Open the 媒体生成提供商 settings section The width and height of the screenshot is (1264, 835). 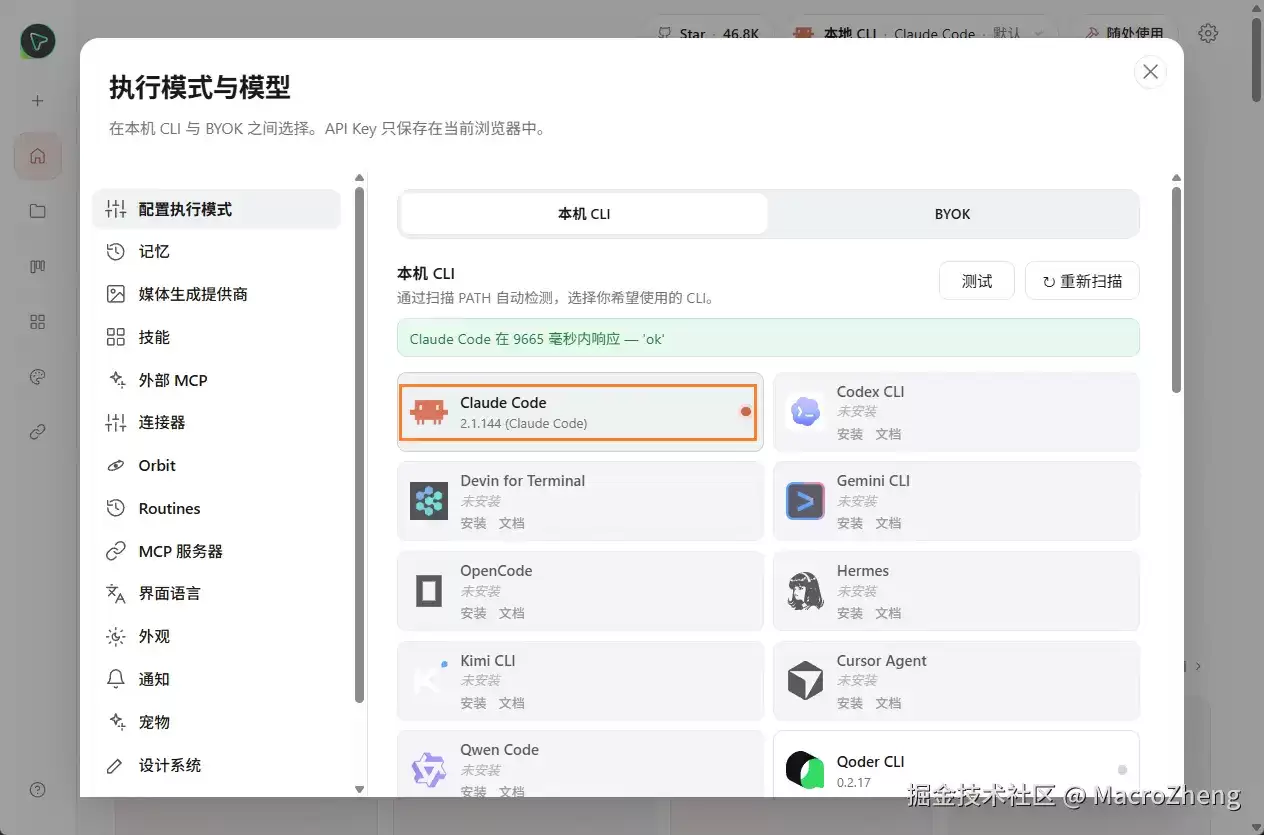point(216,294)
